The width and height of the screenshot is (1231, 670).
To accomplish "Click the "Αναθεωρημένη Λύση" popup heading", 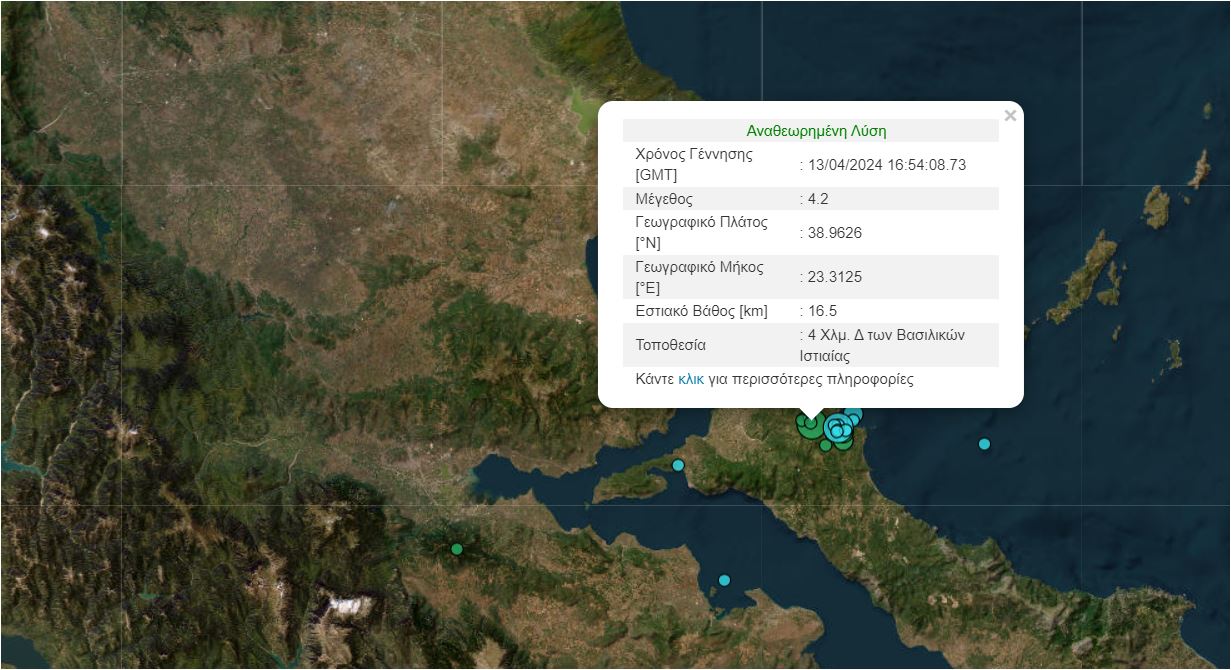I will click(x=816, y=131).
